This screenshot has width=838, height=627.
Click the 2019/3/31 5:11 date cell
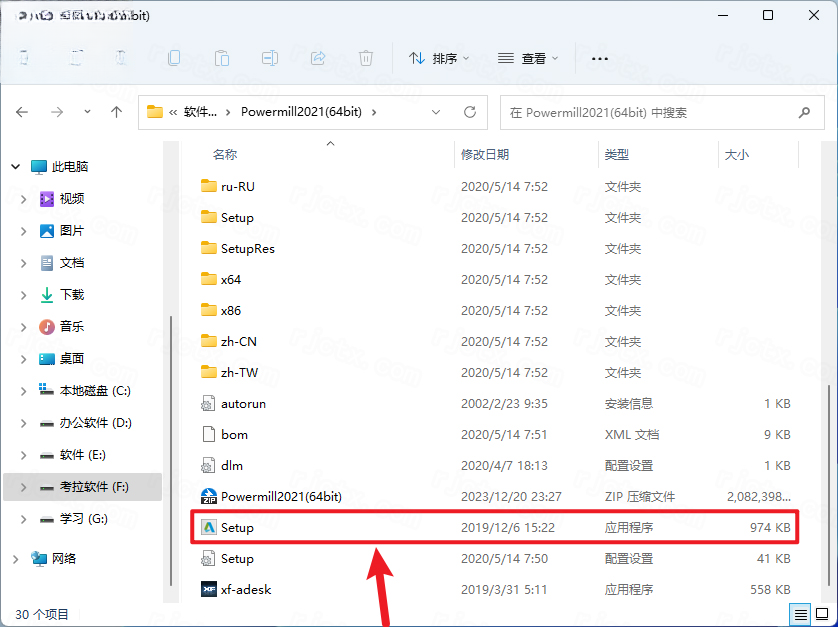click(x=504, y=590)
